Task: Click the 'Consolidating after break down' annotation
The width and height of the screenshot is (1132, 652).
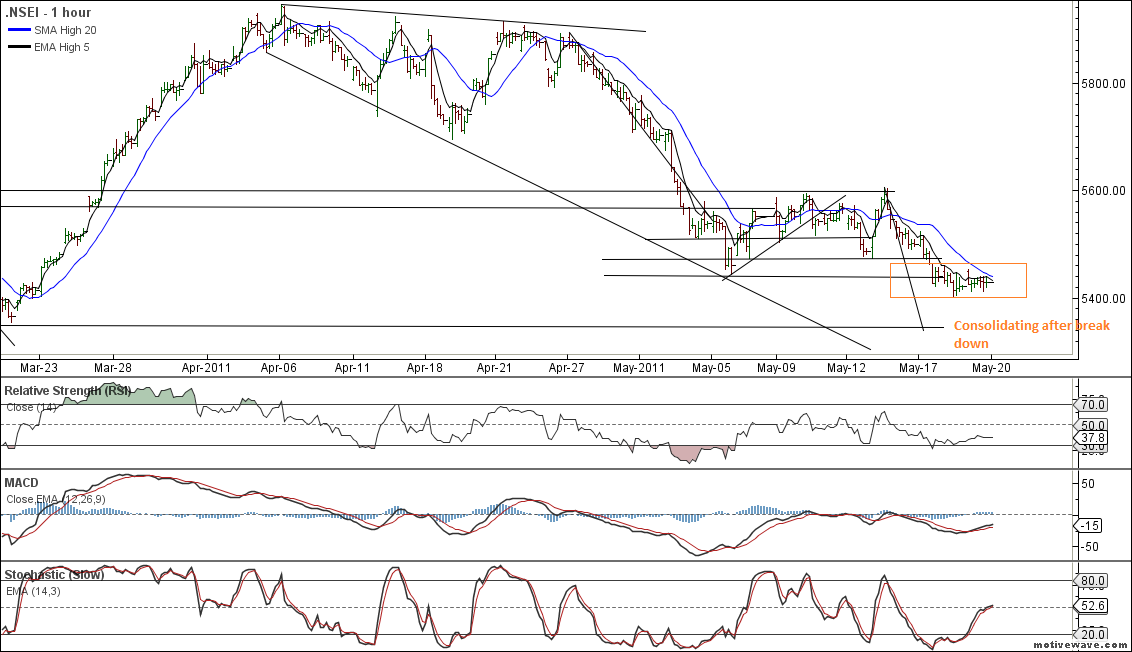Action: (1031, 334)
